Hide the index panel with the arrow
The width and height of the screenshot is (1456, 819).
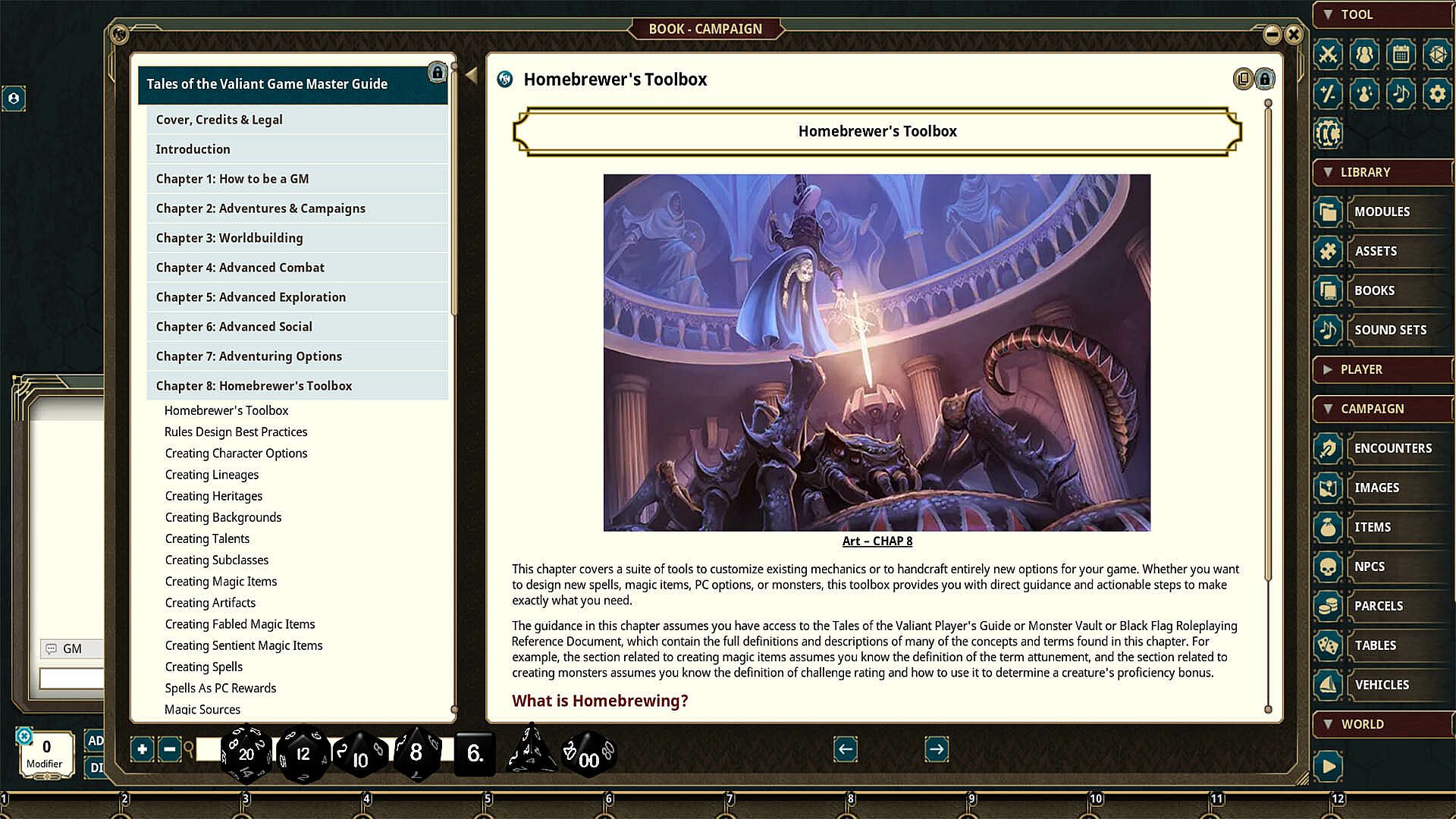coord(471,75)
